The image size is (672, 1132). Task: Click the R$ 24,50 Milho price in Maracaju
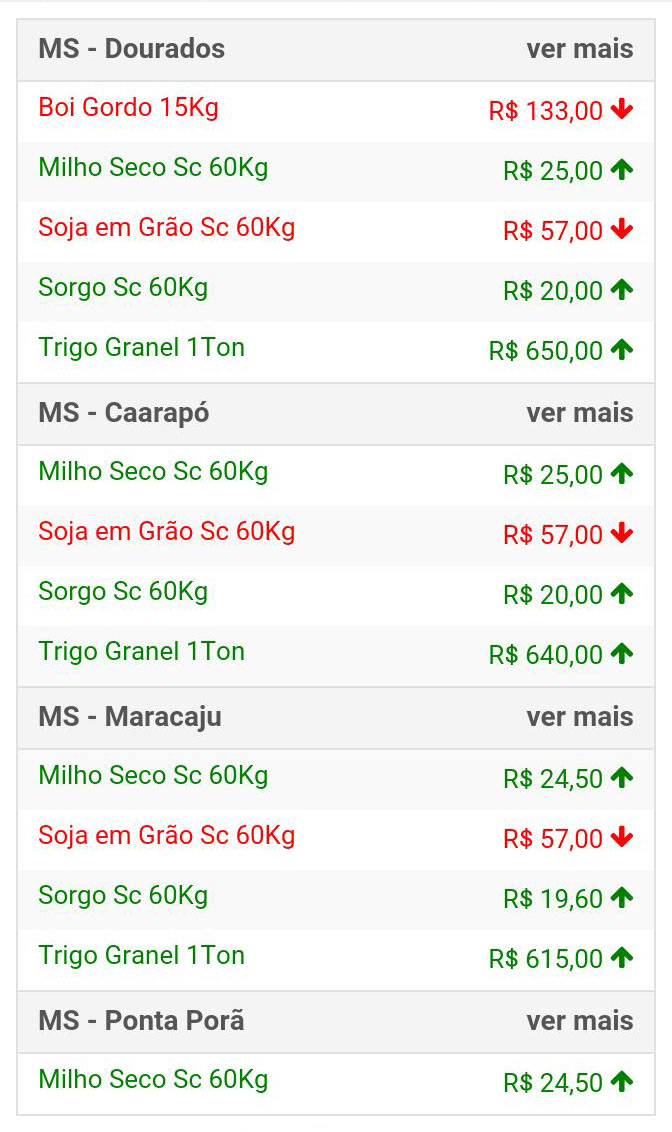click(553, 779)
